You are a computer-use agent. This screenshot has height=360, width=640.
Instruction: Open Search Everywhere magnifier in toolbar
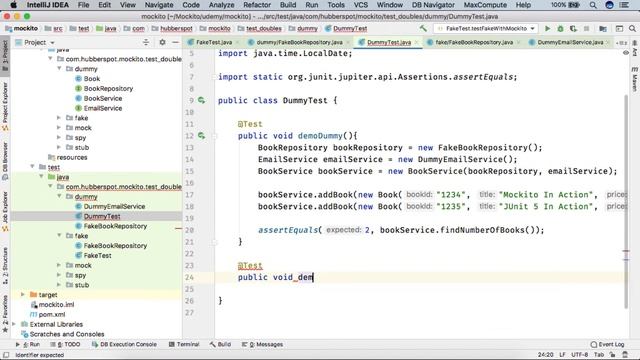tap(632, 29)
